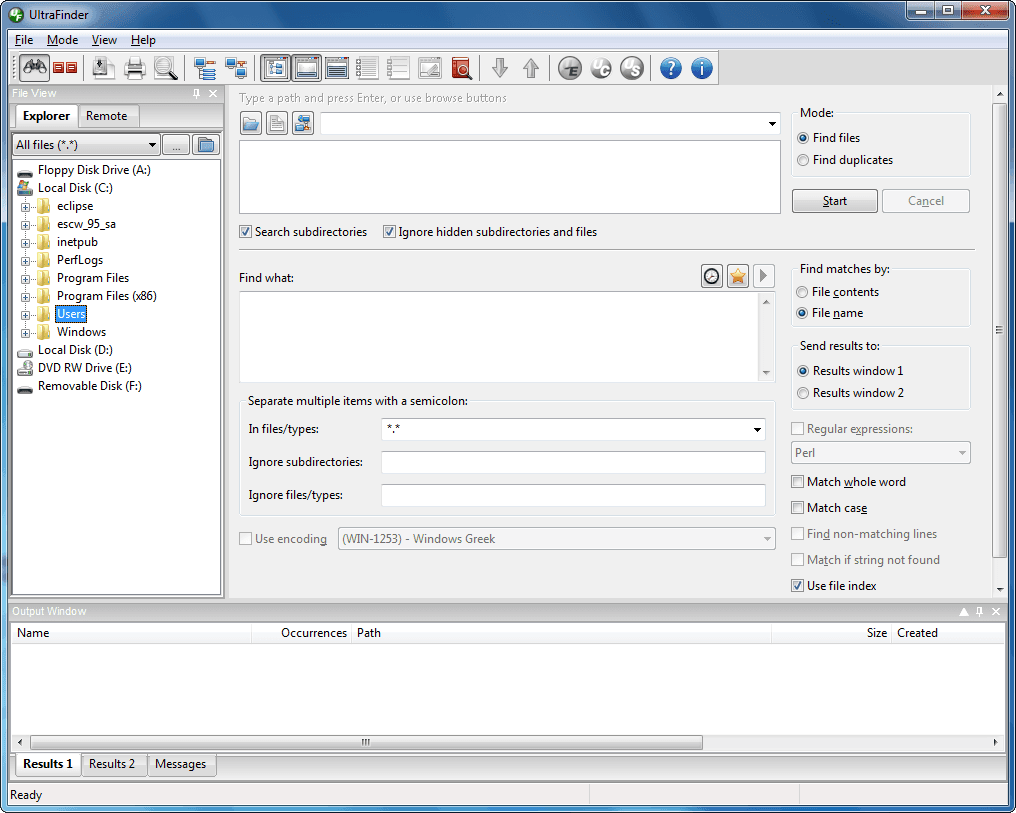Select File contents radio button
1016x813 pixels.
(802, 292)
